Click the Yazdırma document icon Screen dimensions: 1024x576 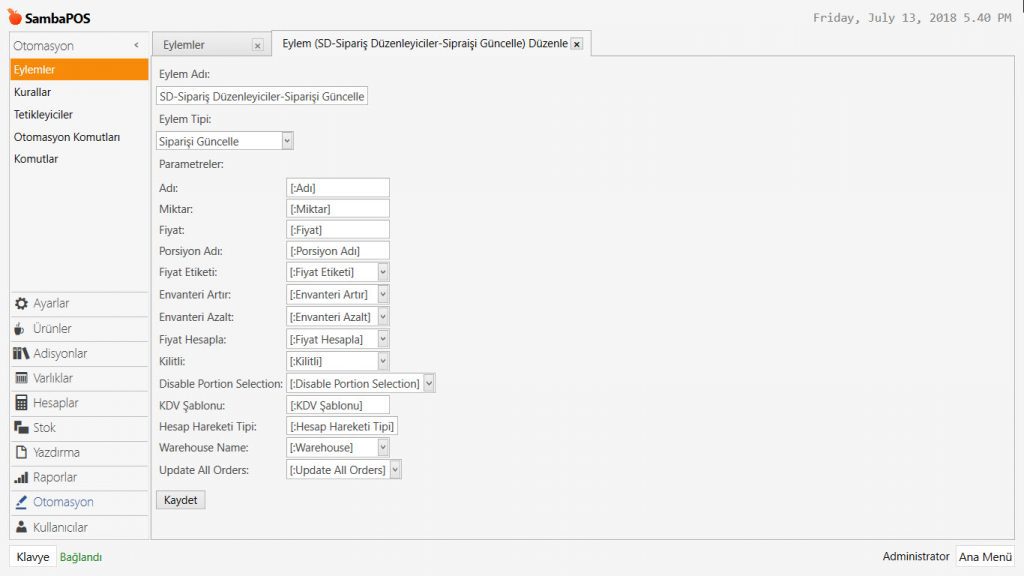tap(21, 453)
